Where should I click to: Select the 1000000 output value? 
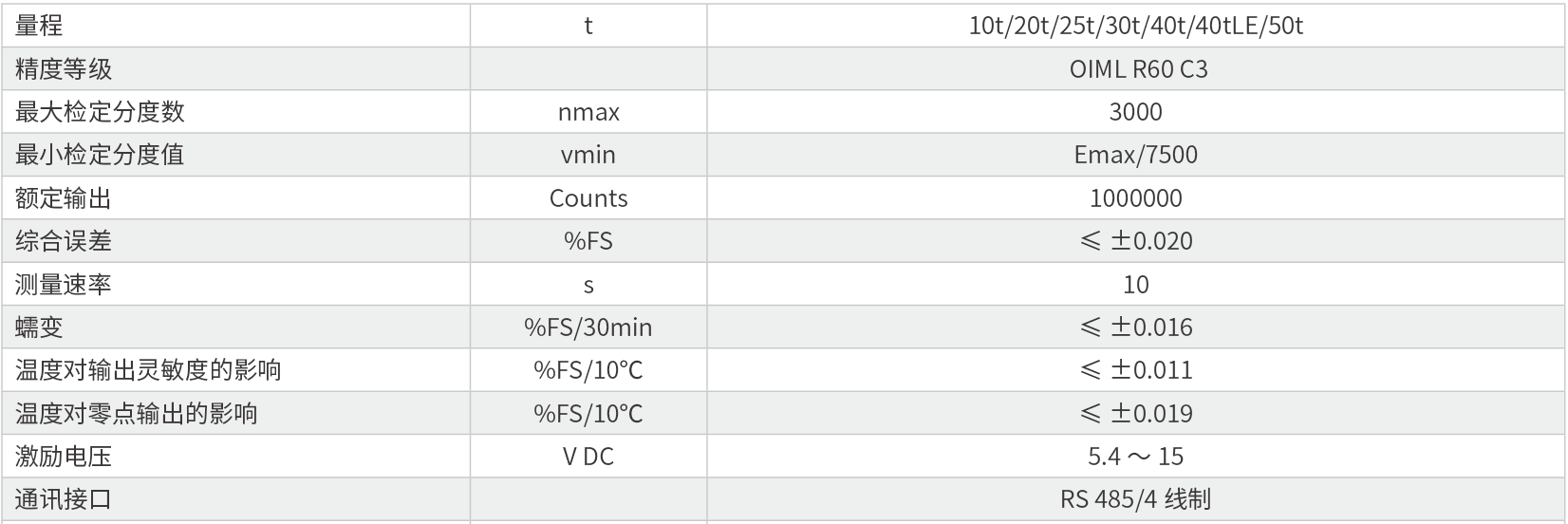click(x=1135, y=198)
